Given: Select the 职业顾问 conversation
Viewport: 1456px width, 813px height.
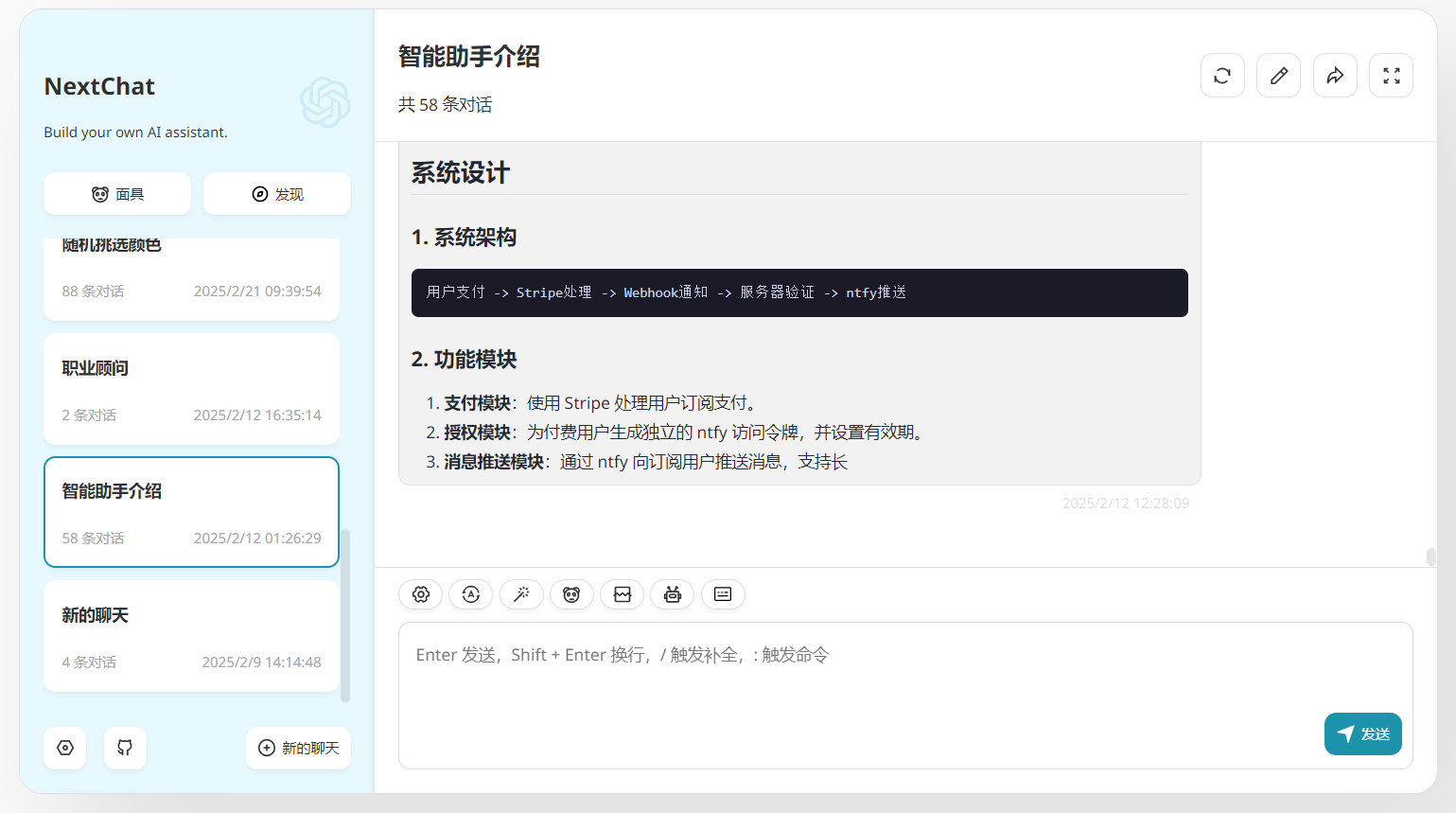Looking at the screenshot, I should 191,389.
